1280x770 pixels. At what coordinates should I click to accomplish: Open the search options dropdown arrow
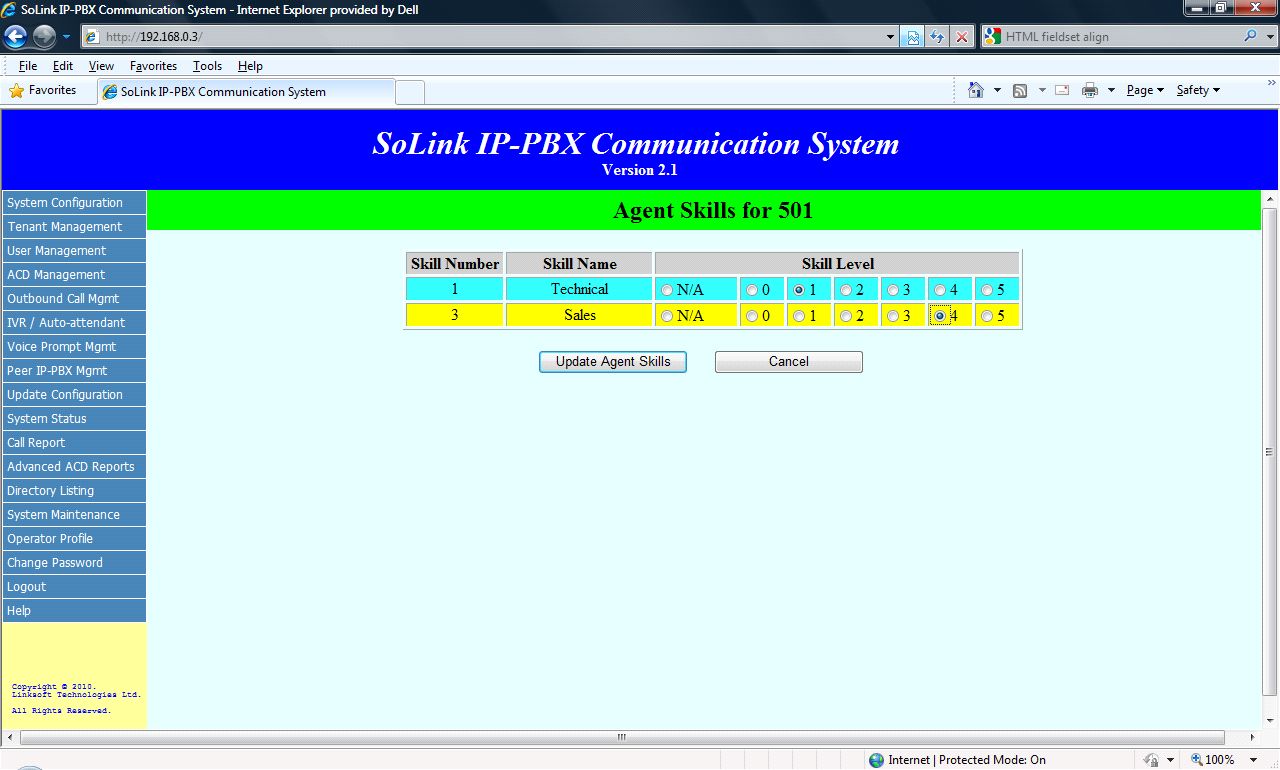point(1270,36)
